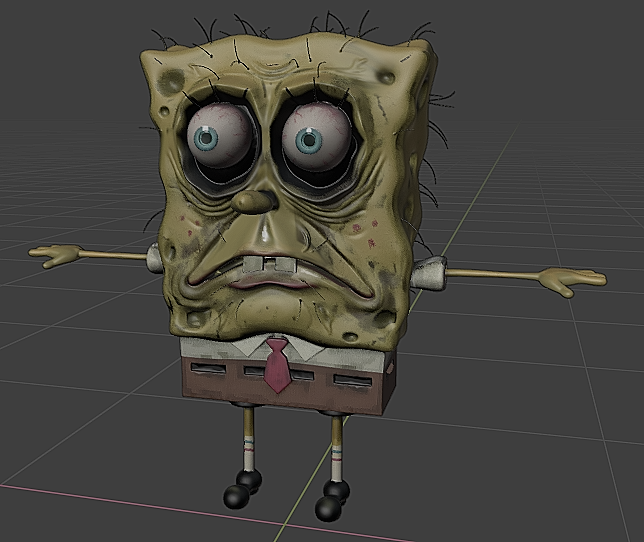Select the red necktie on the model
This screenshot has width=644, height=542.
click(x=278, y=365)
